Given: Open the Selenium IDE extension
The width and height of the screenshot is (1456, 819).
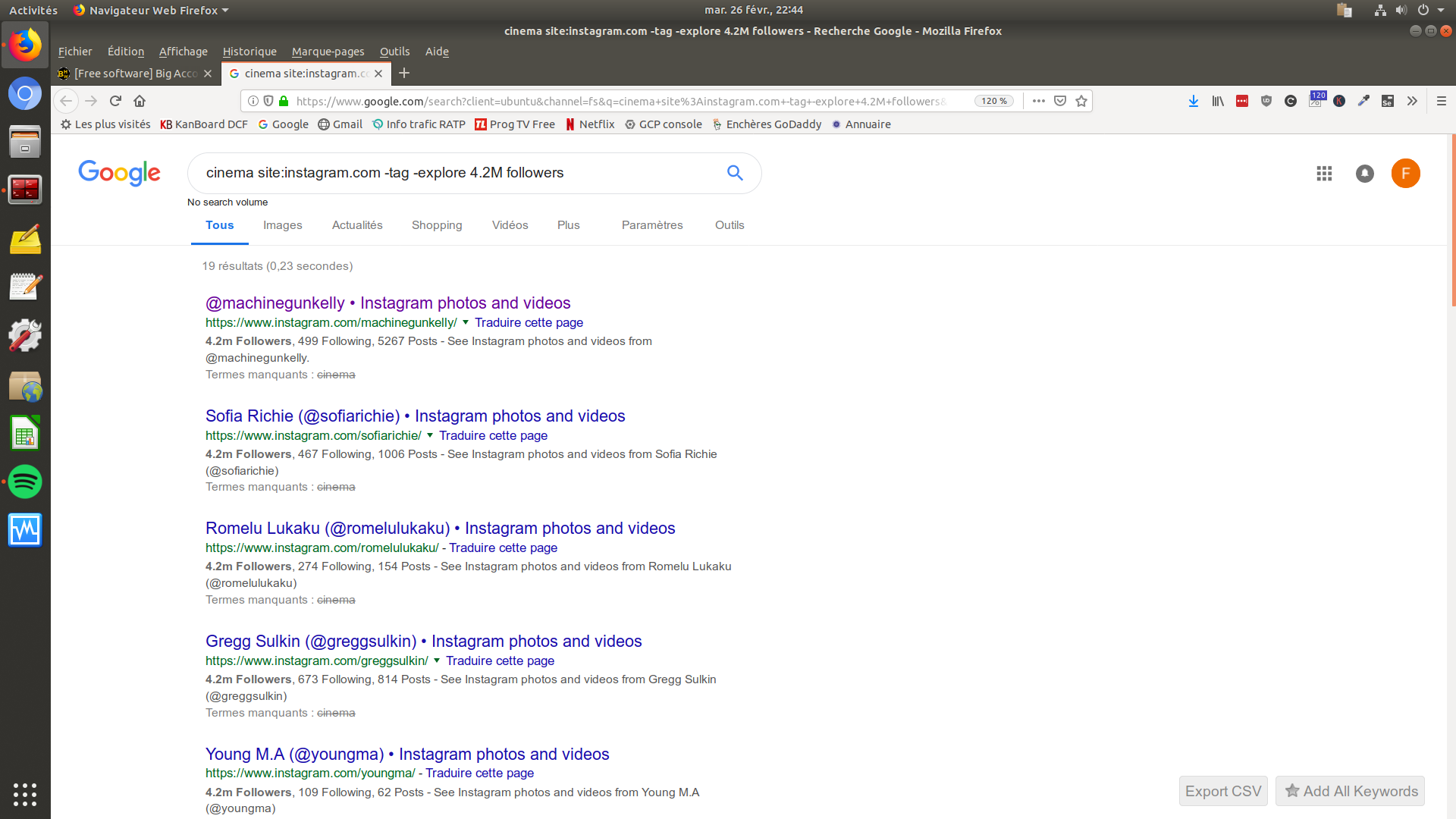Looking at the screenshot, I should [1388, 101].
